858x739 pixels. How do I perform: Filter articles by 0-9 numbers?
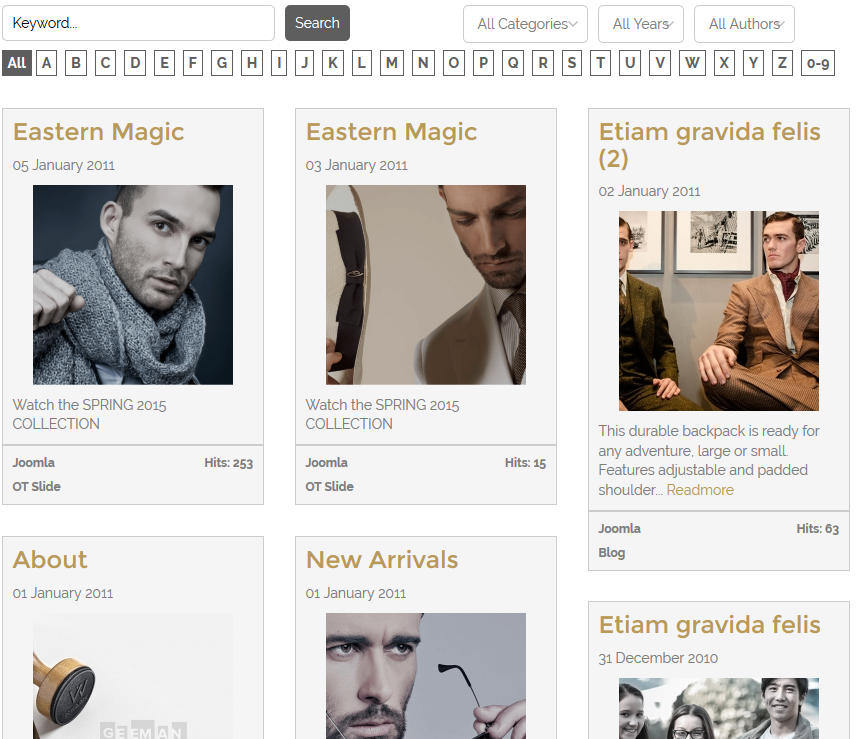tap(818, 63)
